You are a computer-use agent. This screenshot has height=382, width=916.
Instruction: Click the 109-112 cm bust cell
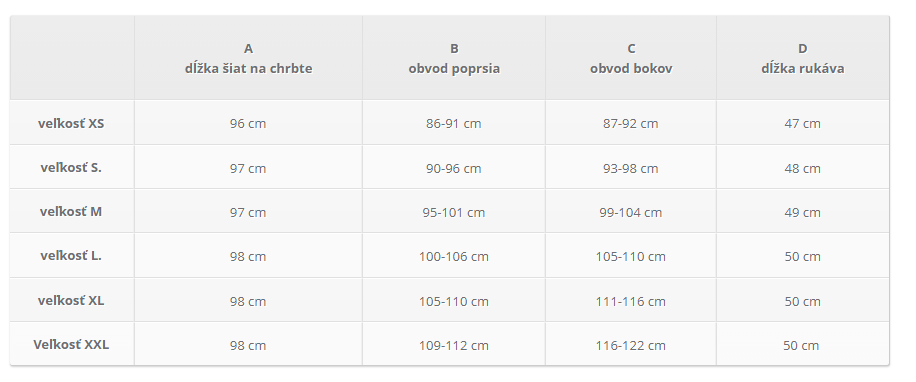click(454, 345)
